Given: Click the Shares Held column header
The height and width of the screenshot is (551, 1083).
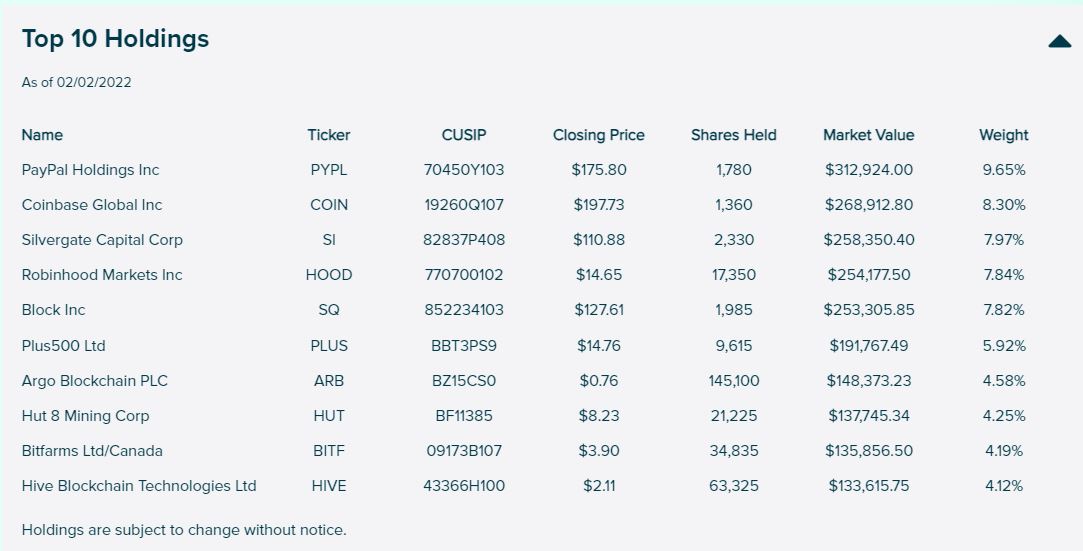Looking at the screenshot, I should coord(733,135).
